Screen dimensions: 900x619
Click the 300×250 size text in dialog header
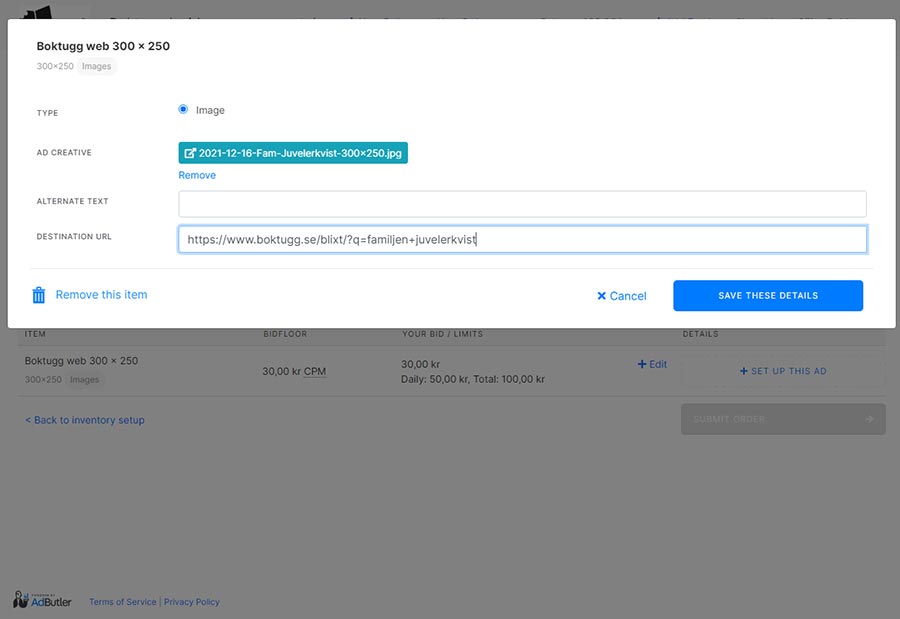pos(55,66)
